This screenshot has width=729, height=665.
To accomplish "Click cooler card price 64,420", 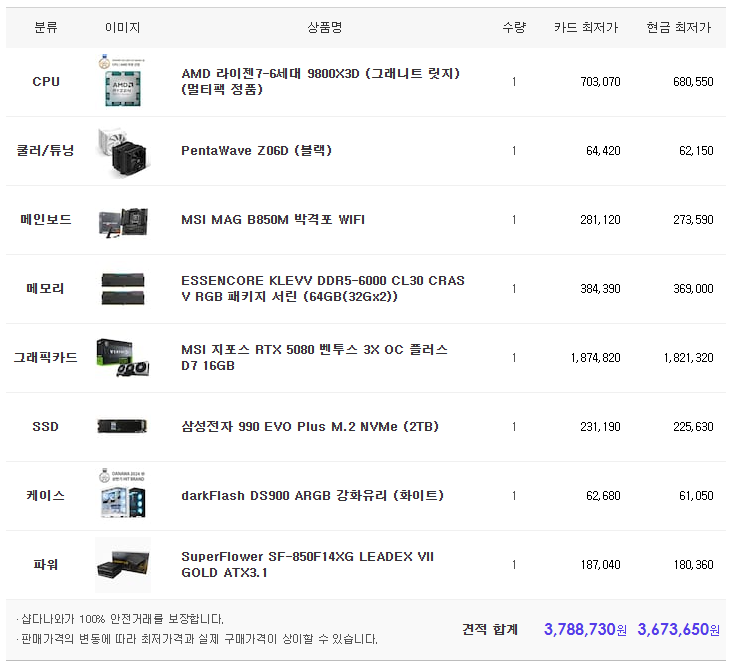I will 603,151.
